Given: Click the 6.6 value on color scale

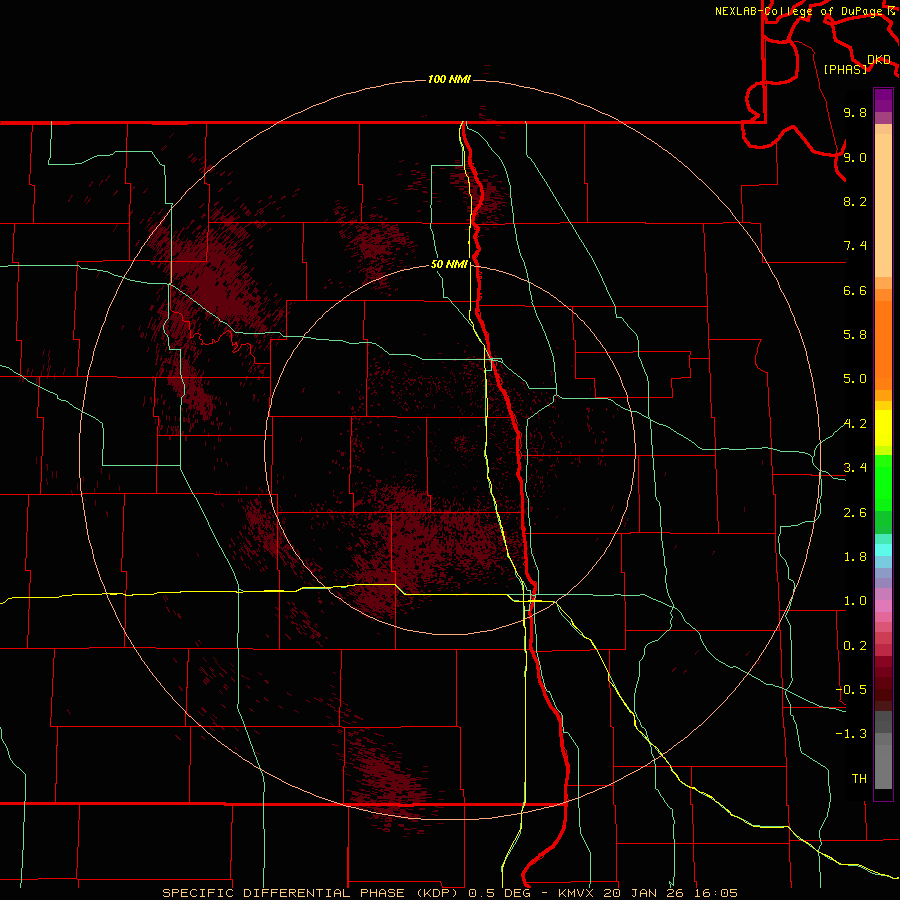Looking at the screenshot, I should (x=855, y=290).
